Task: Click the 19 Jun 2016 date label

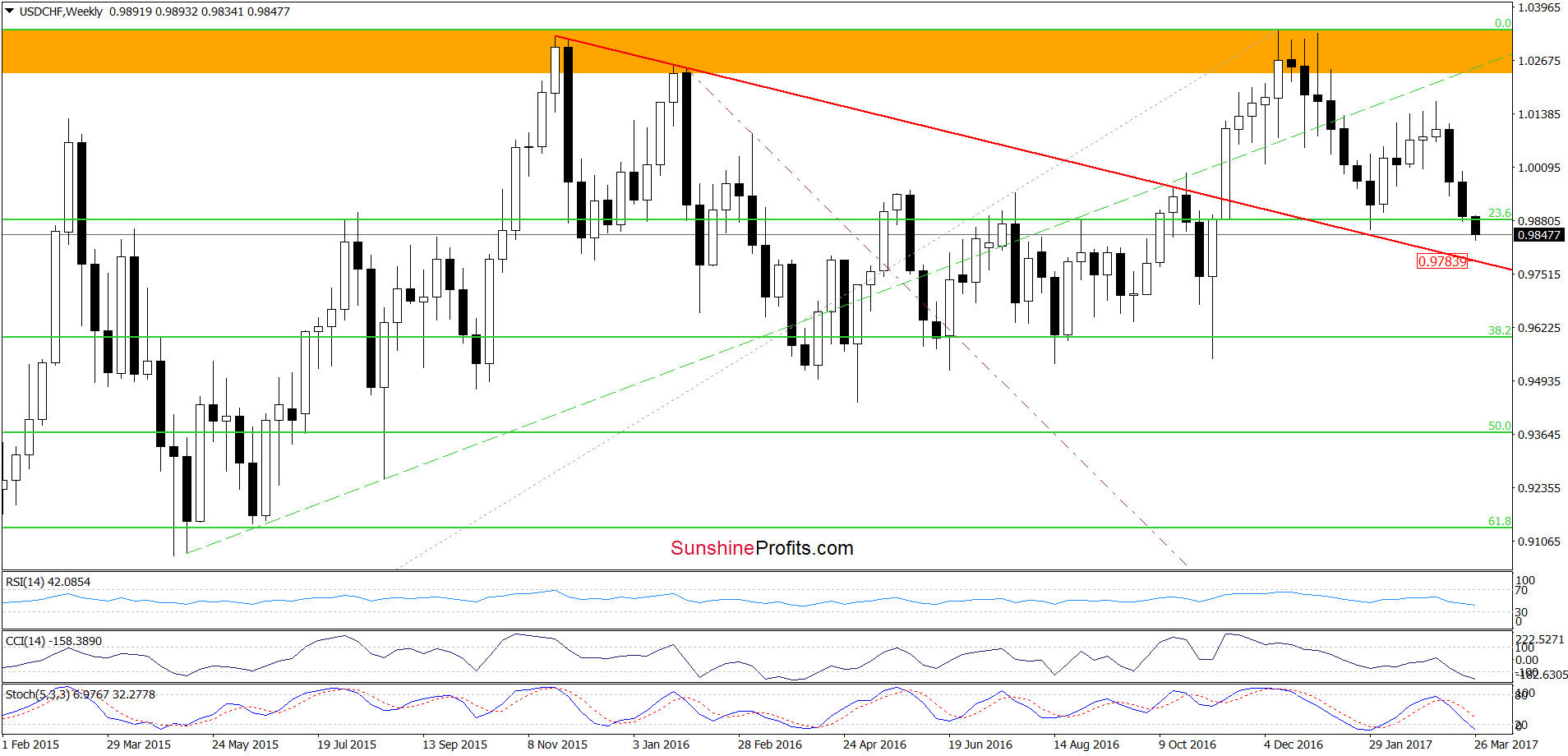Action: 980,744
